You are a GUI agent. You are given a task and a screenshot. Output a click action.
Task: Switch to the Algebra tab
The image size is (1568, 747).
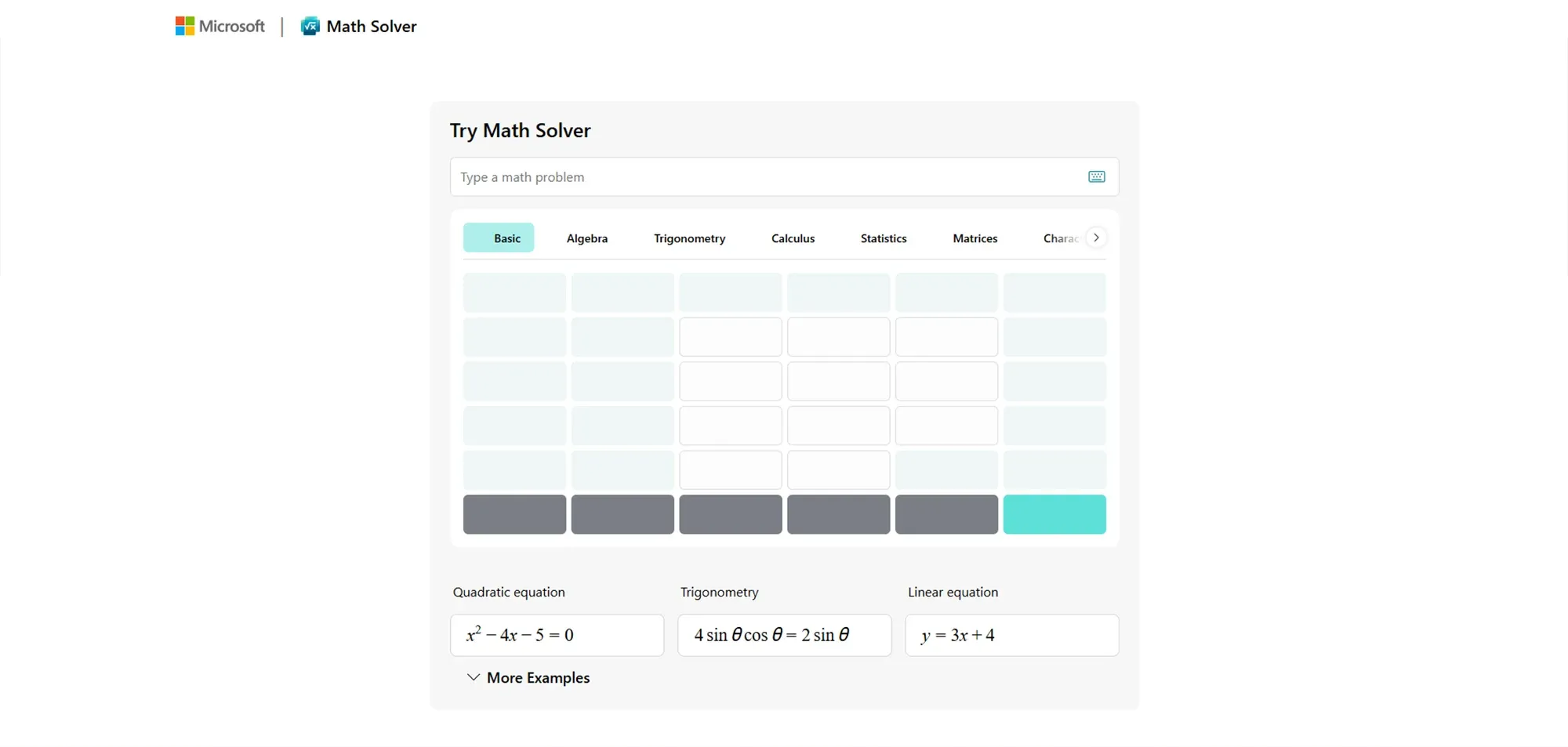(x=587, y=238)
